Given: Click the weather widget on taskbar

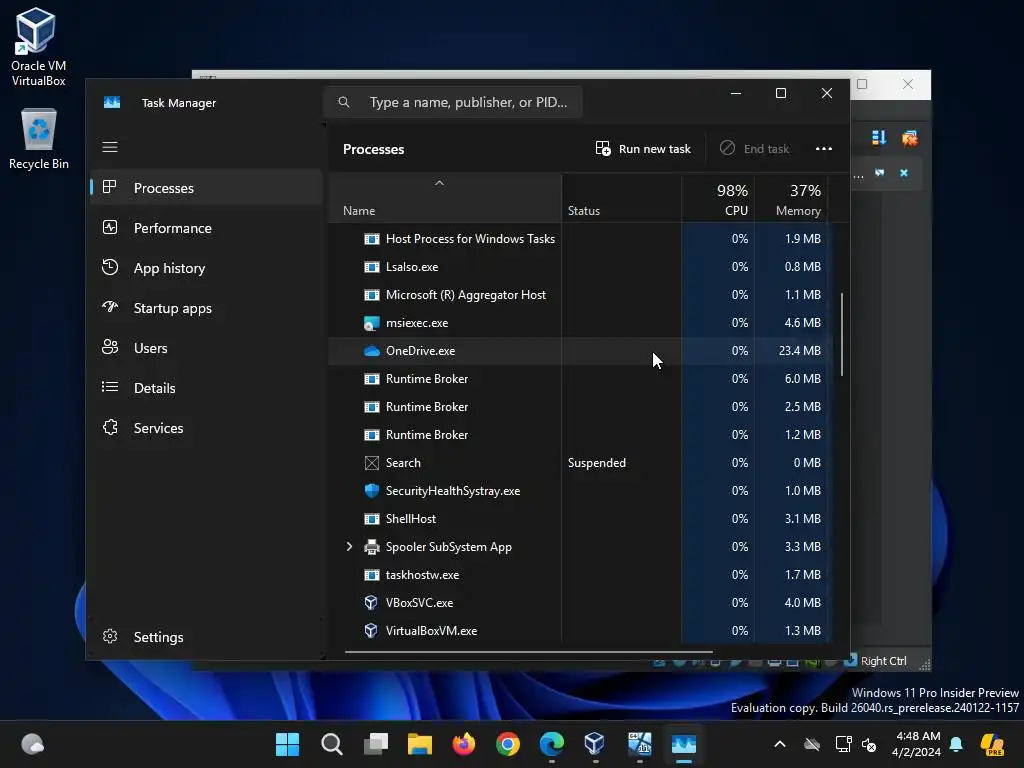Looking at the screenshot, I should click(33, 744).
